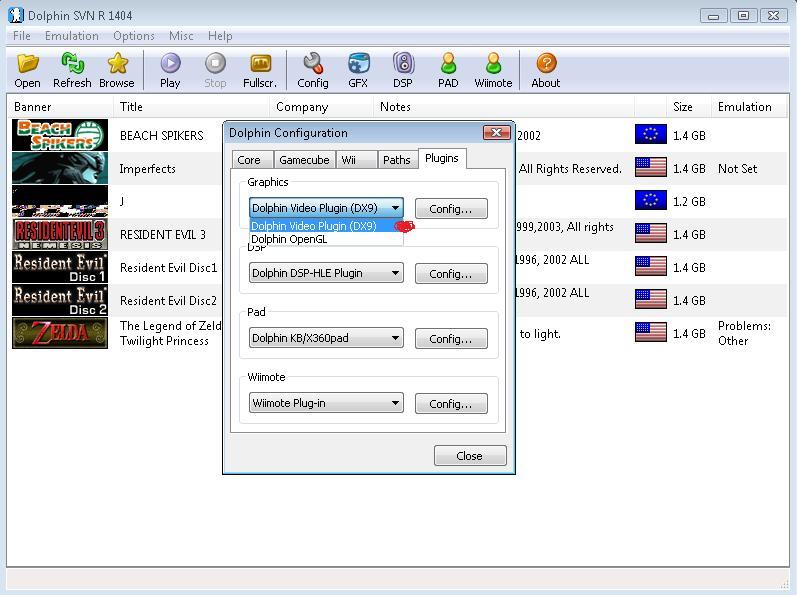Click the Open folder icon
Viewport: 797px width, 595px height.
click(x=27, y=64)
